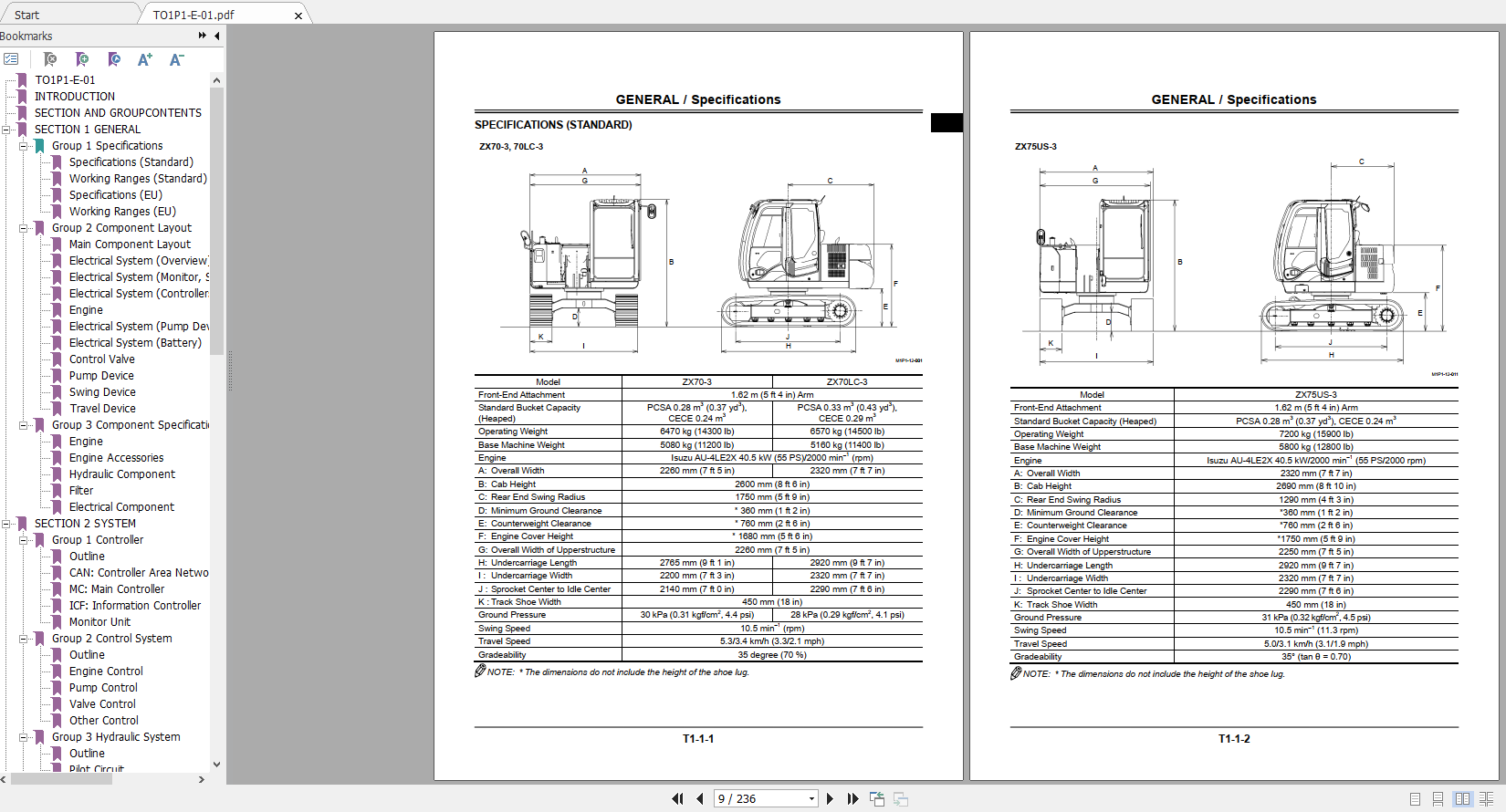Click the bookmarks vertical scrollbar

coord(216,219)
